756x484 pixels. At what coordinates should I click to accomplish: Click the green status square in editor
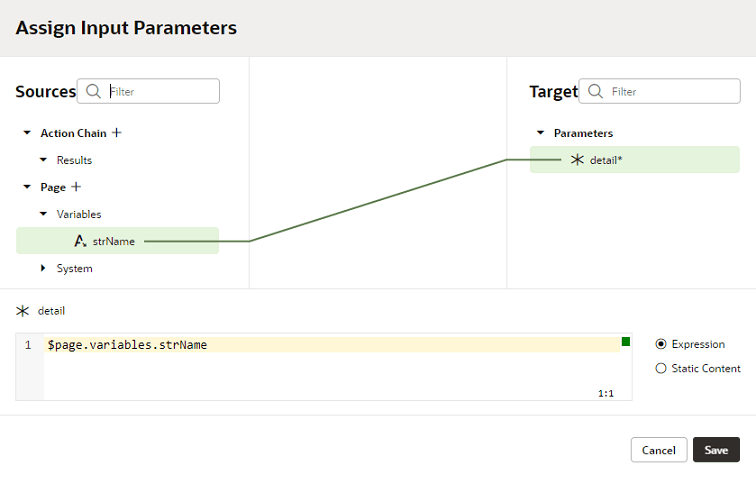pos(626,342)
